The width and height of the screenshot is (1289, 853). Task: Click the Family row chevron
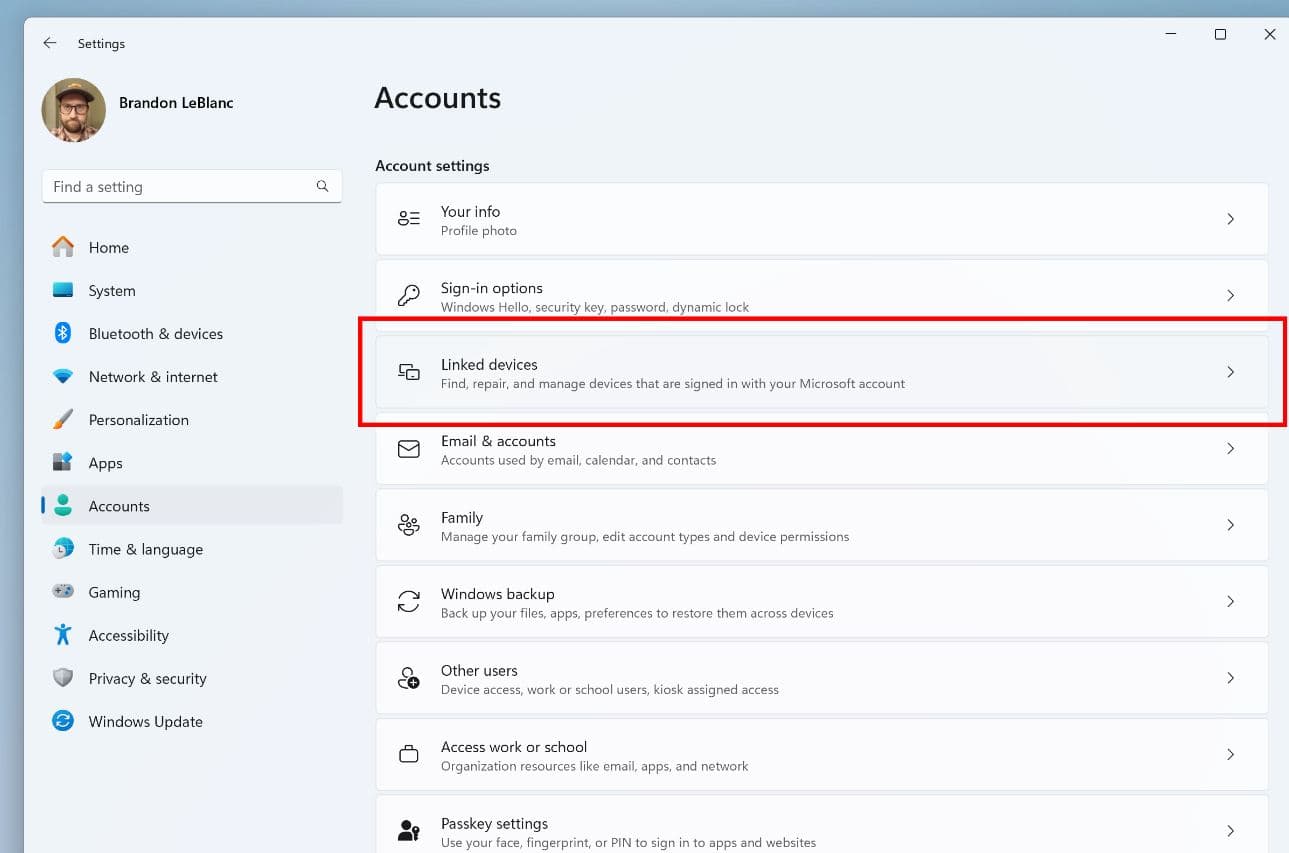(x=1231, y=525)
